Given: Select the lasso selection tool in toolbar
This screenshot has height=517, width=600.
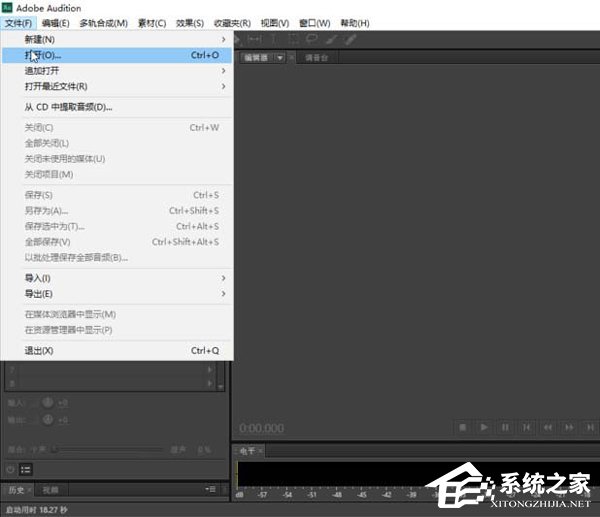Looking at the screenshot, I should click(310, 39).
